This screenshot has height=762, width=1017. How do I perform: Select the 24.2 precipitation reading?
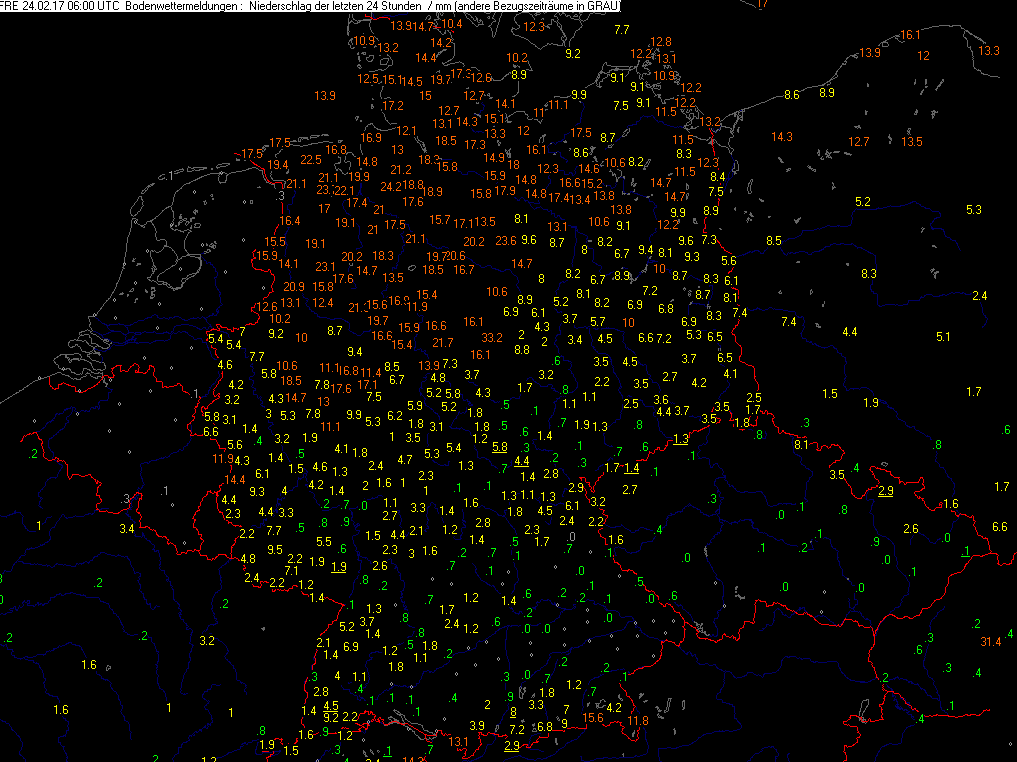coord(391,186)
